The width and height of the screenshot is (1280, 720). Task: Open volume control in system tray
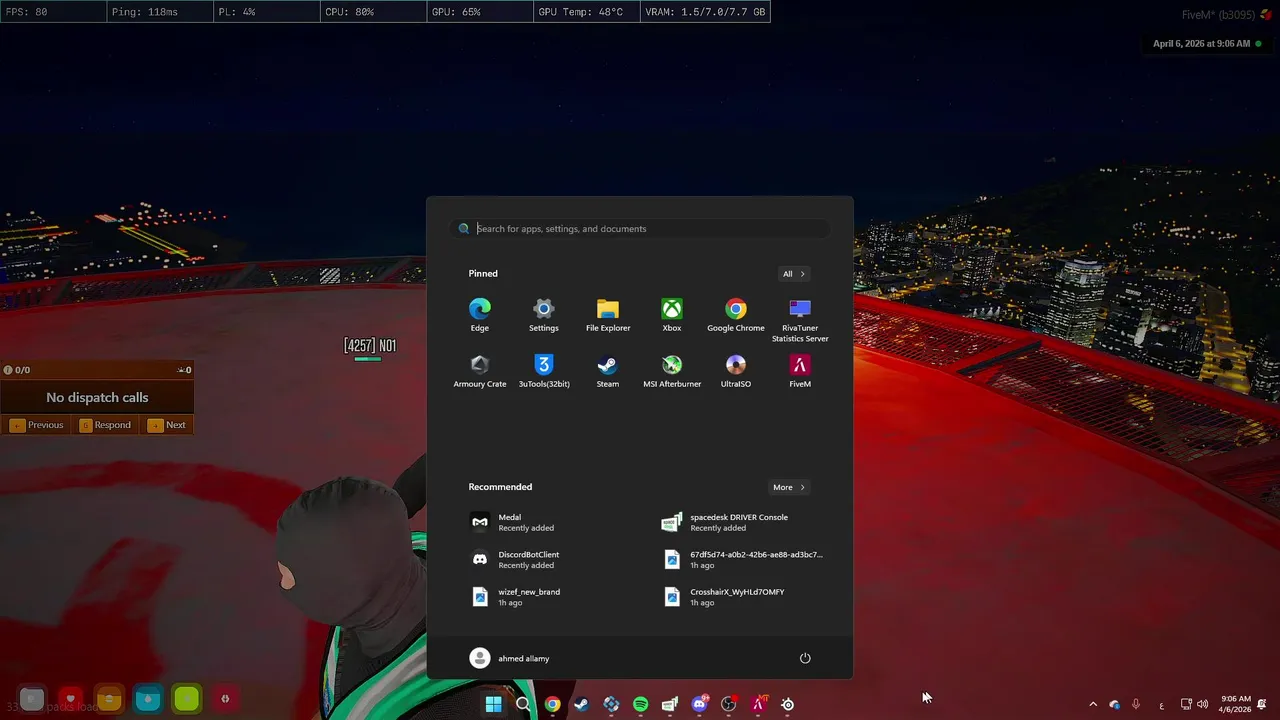pyautogui.click(x=1202, y=704)
